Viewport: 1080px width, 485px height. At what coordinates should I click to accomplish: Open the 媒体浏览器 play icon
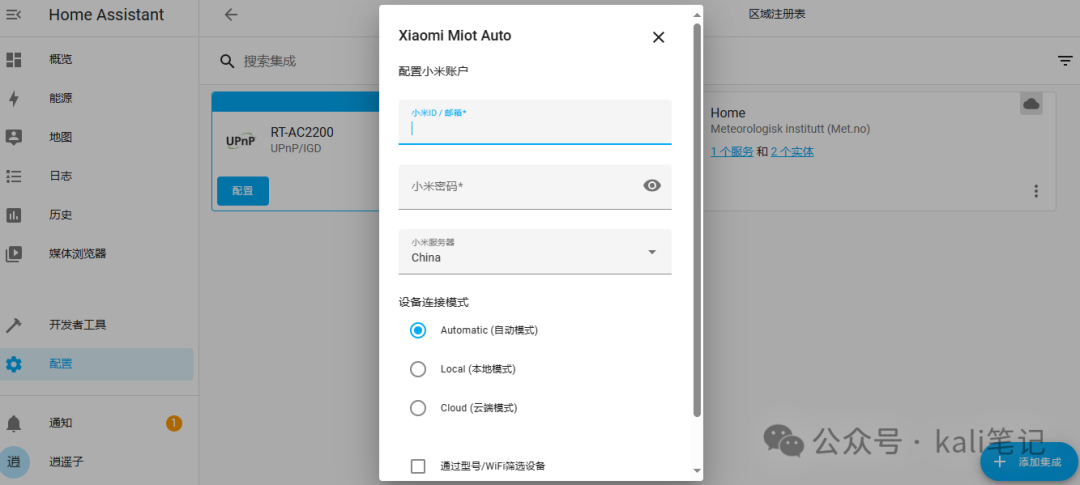click(14, 254)
